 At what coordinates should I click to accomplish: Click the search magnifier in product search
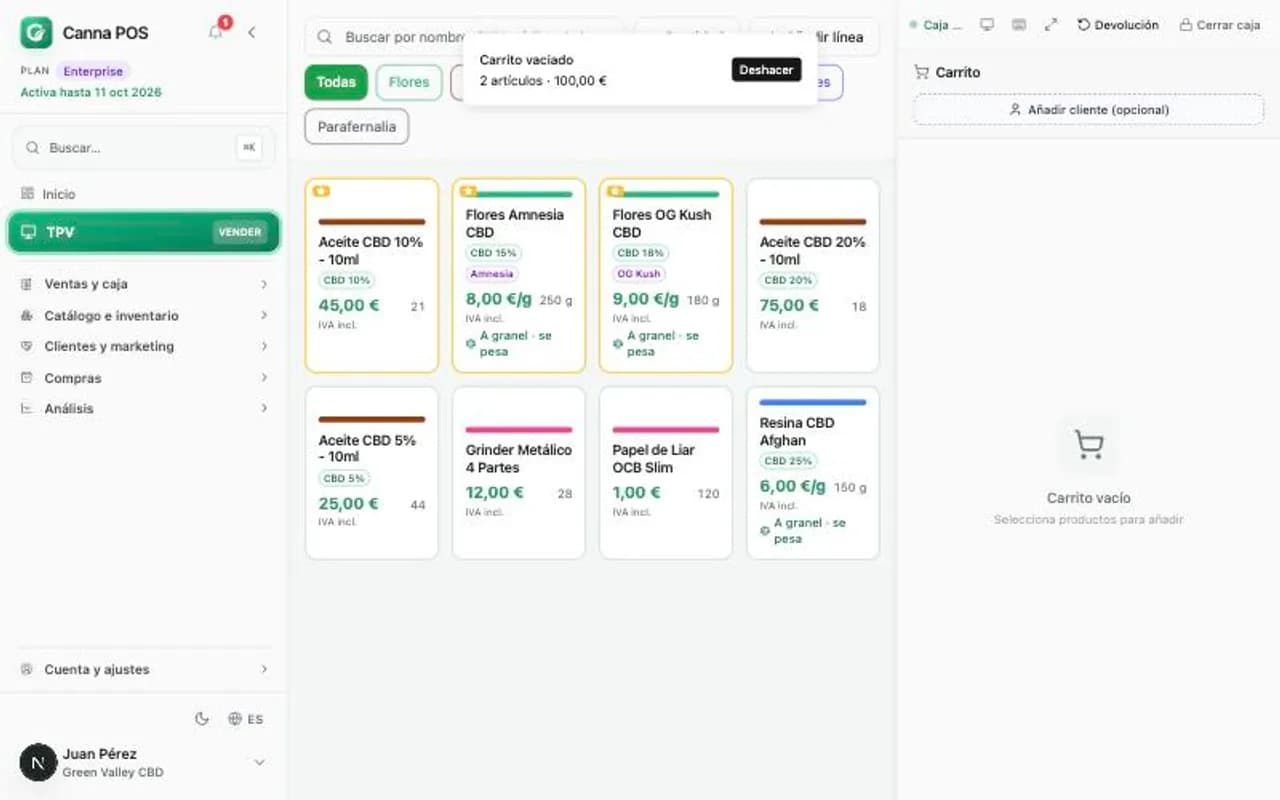[x=325, y=37]
